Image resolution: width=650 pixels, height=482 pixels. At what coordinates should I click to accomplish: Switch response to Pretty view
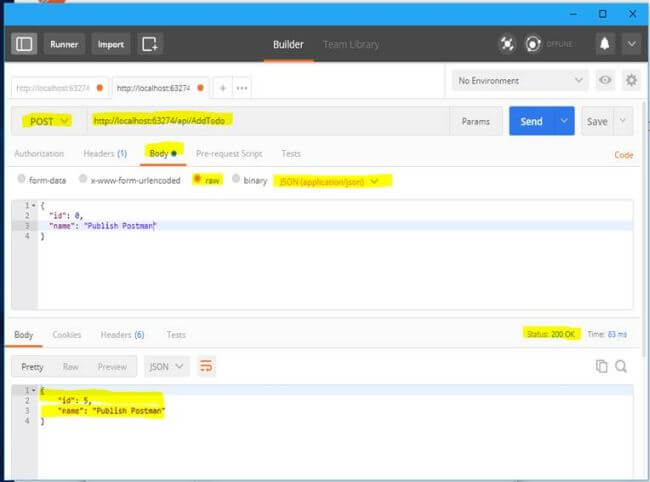(32, 366)
